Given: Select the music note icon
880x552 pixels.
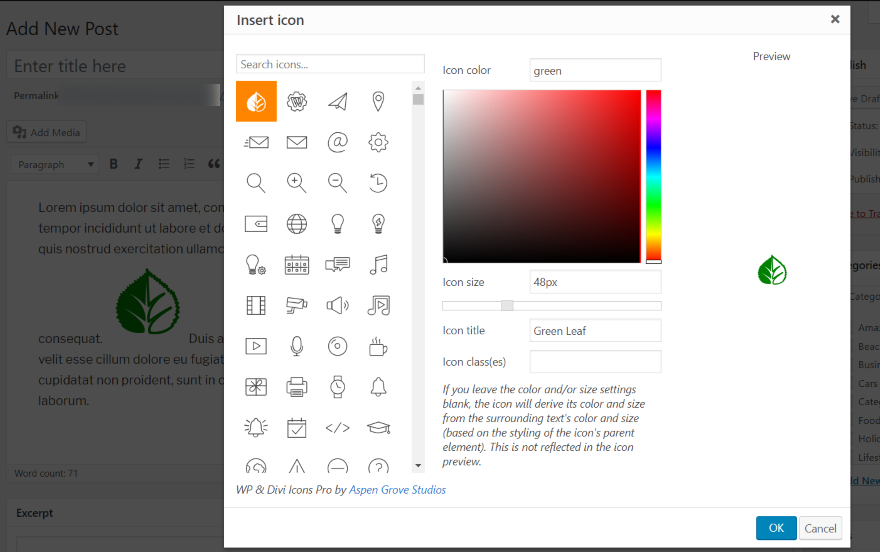Looking at the screenshot, I should click(378, 264).
